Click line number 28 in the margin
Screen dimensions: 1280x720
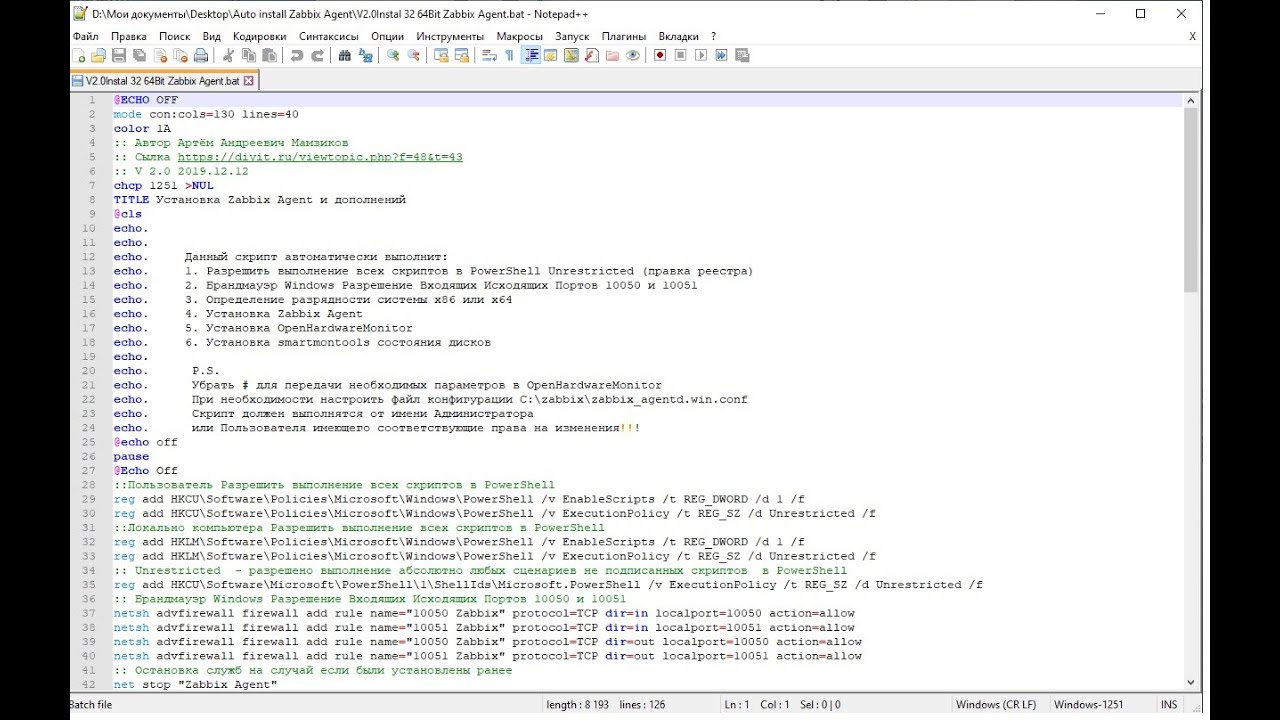point(90,485)
